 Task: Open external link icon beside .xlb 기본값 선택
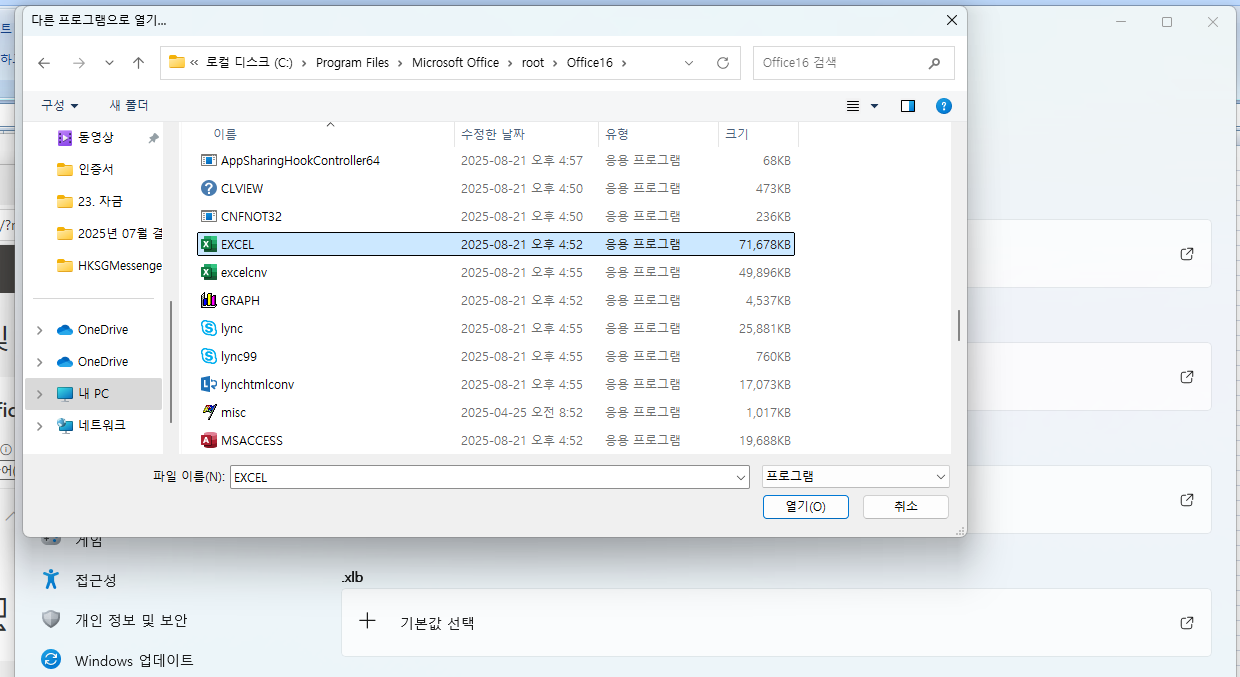click(1187, 622)
